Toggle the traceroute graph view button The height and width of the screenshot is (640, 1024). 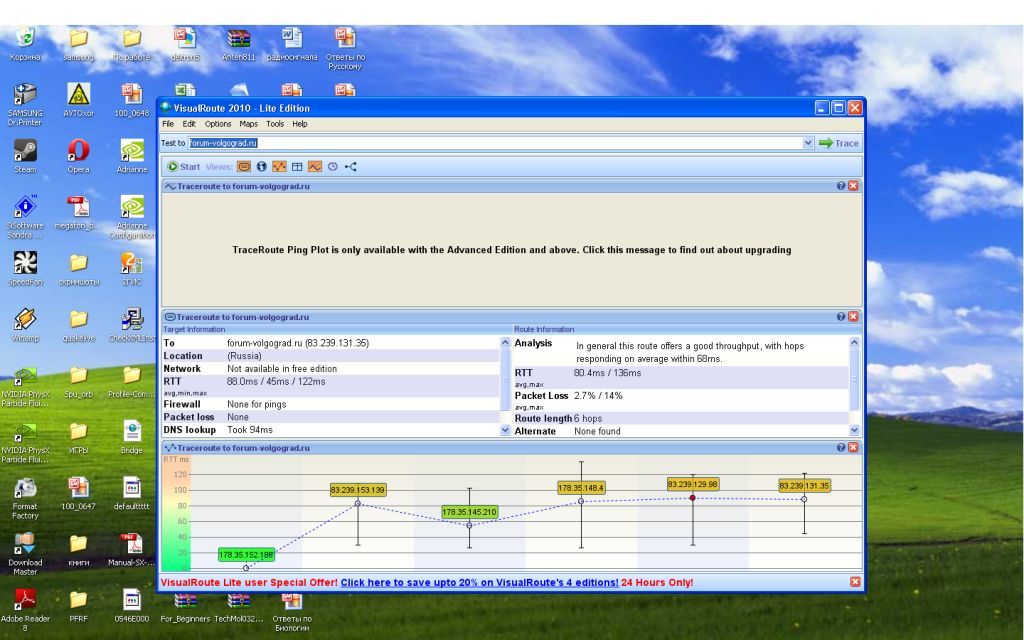(279, 166)
